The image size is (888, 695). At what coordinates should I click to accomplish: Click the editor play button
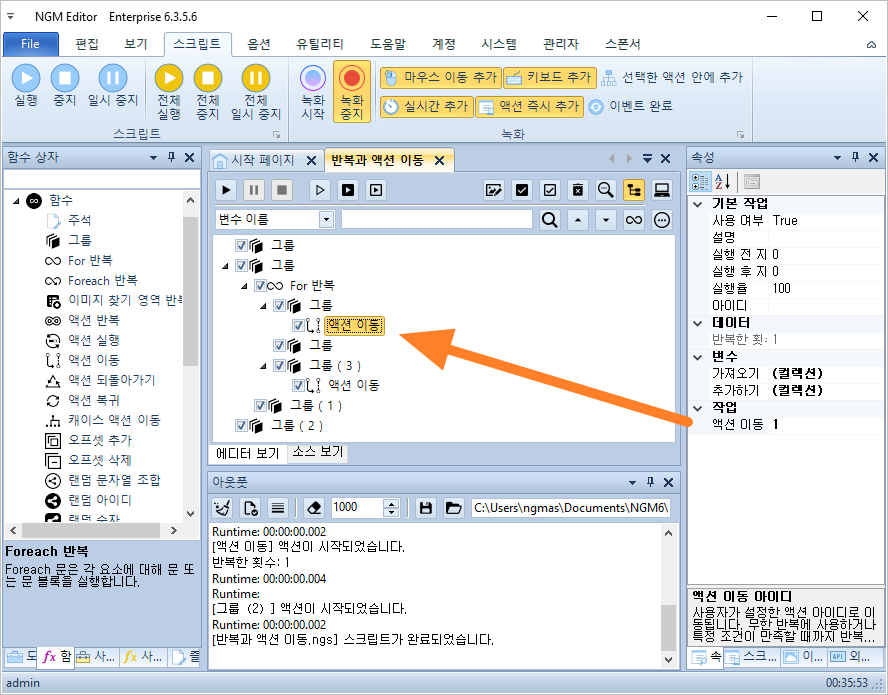coord(226,190)
